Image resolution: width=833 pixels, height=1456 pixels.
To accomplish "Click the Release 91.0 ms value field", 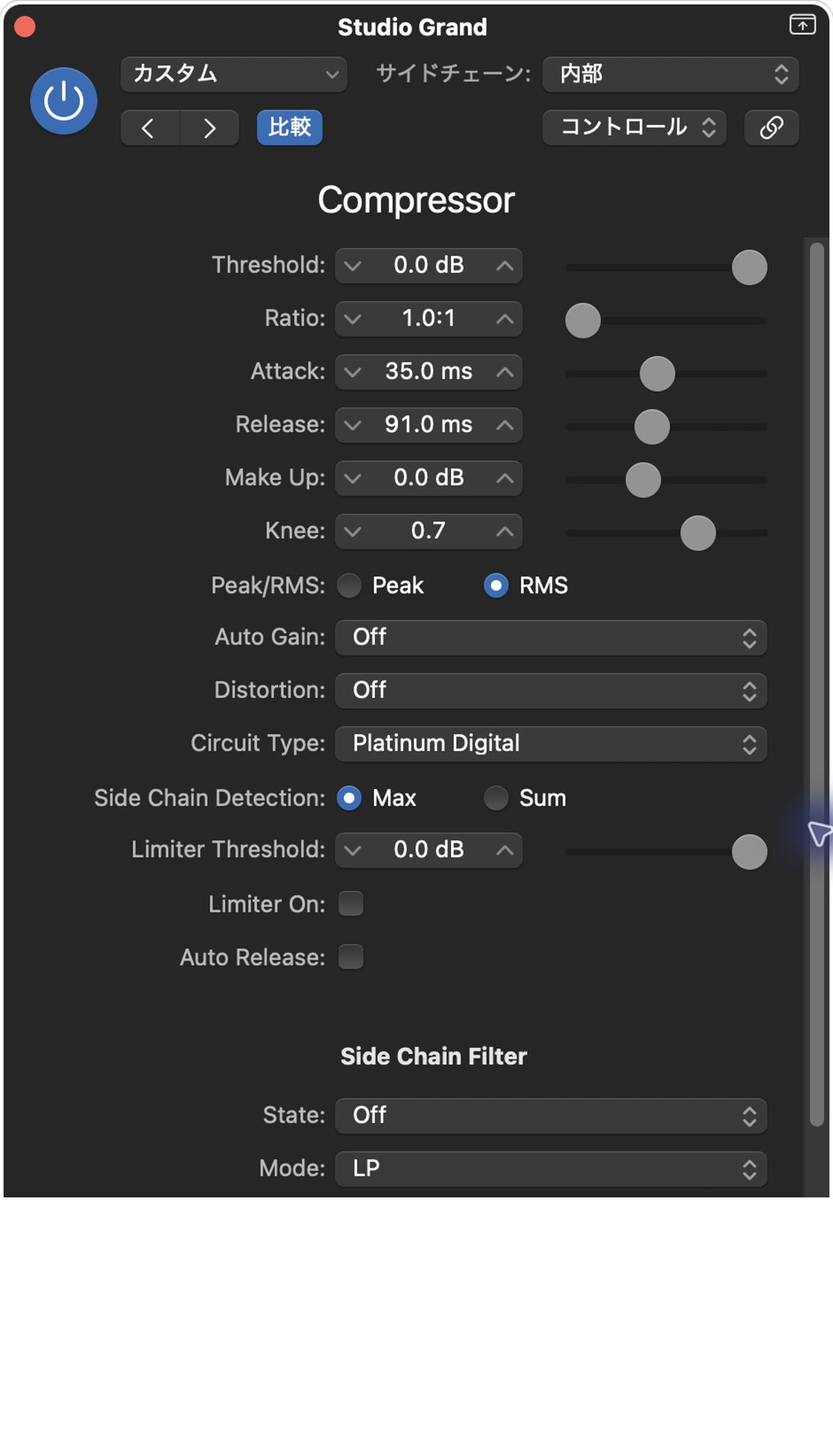I will coord(429,425).
